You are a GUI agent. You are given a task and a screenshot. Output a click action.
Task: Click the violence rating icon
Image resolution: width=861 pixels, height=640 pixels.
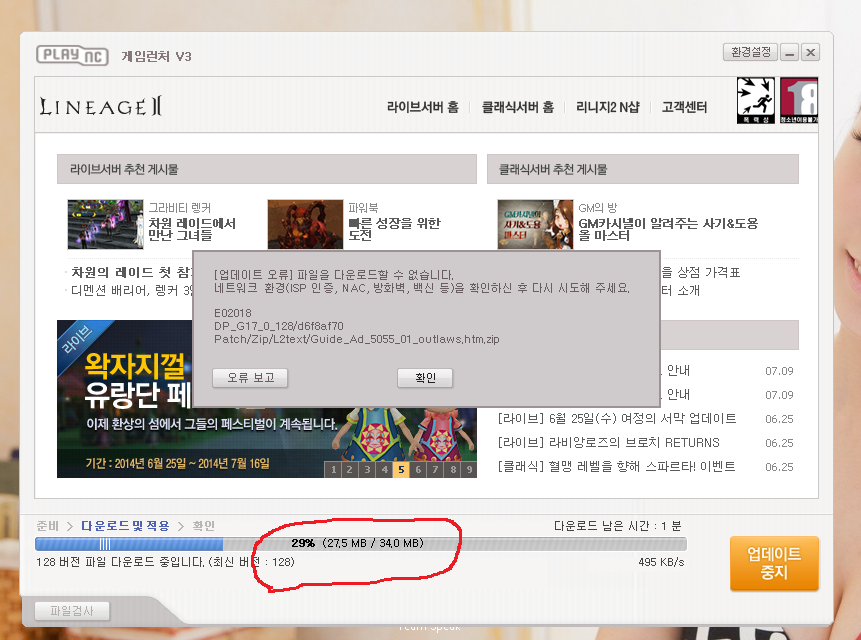pyautogui.click(x=756, y=100)
